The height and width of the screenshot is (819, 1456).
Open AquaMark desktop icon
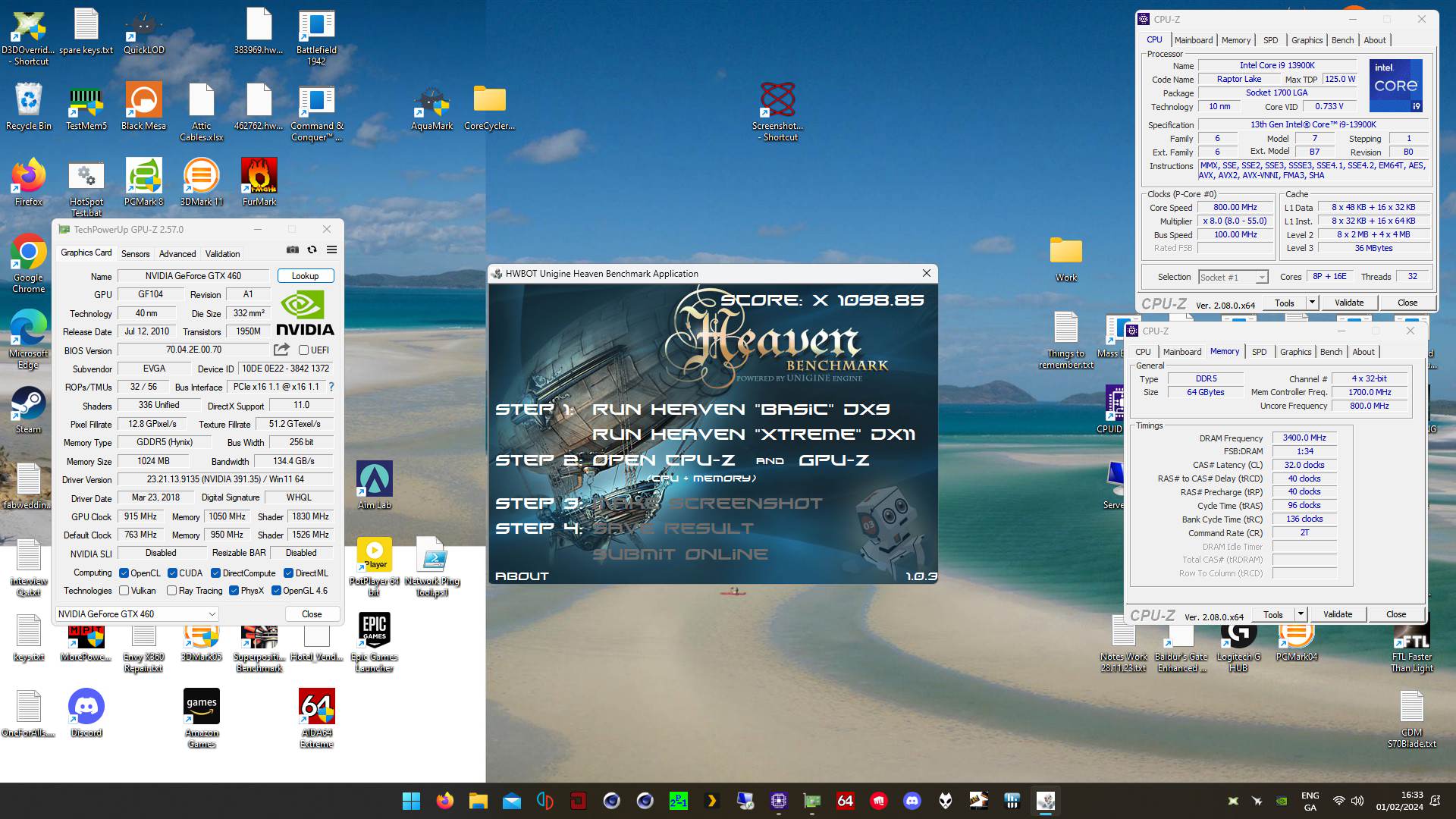tap(431, 108)
